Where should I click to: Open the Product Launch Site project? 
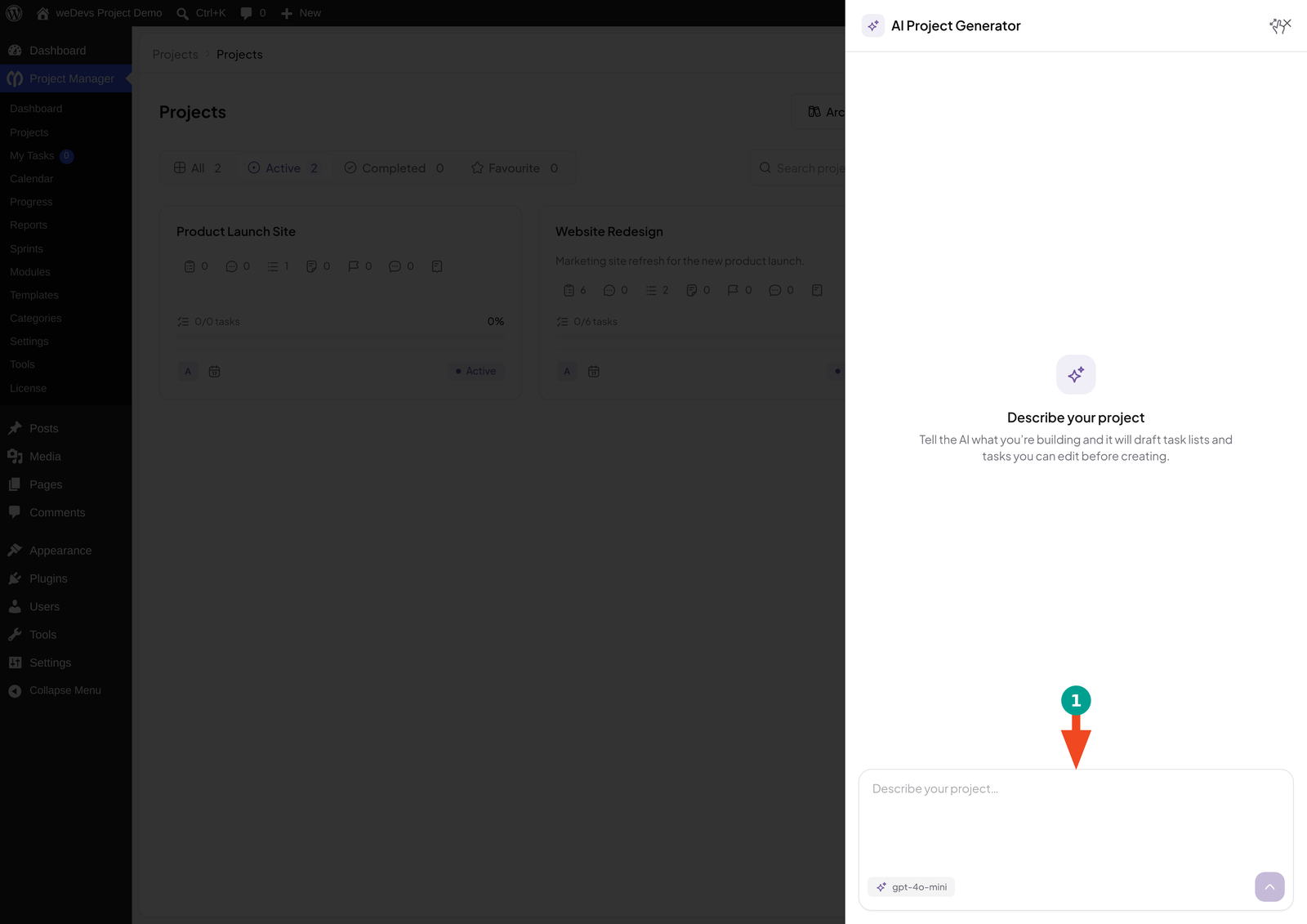tap(236, 231)
